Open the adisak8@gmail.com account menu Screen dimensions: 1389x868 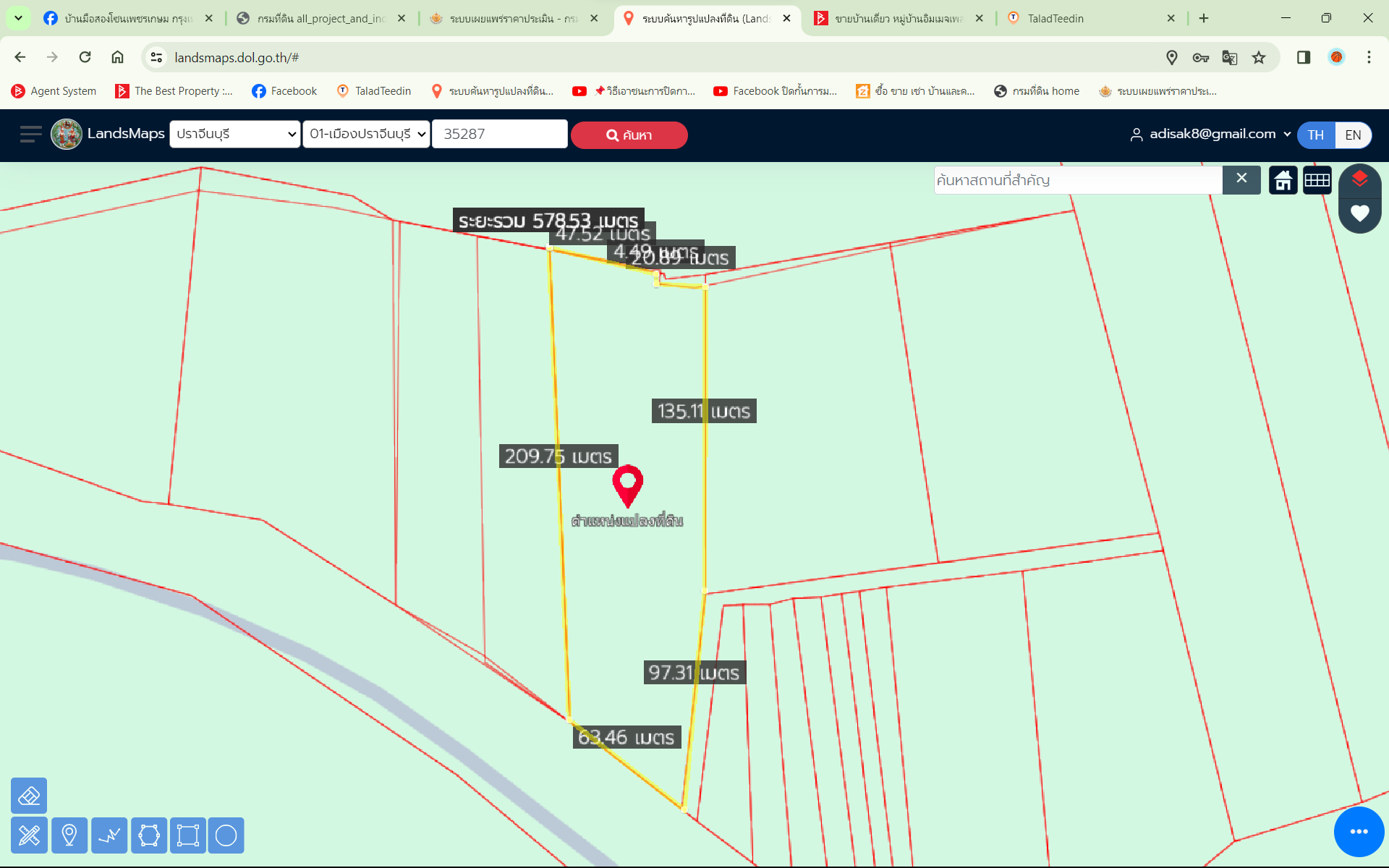pos(1210,134)
